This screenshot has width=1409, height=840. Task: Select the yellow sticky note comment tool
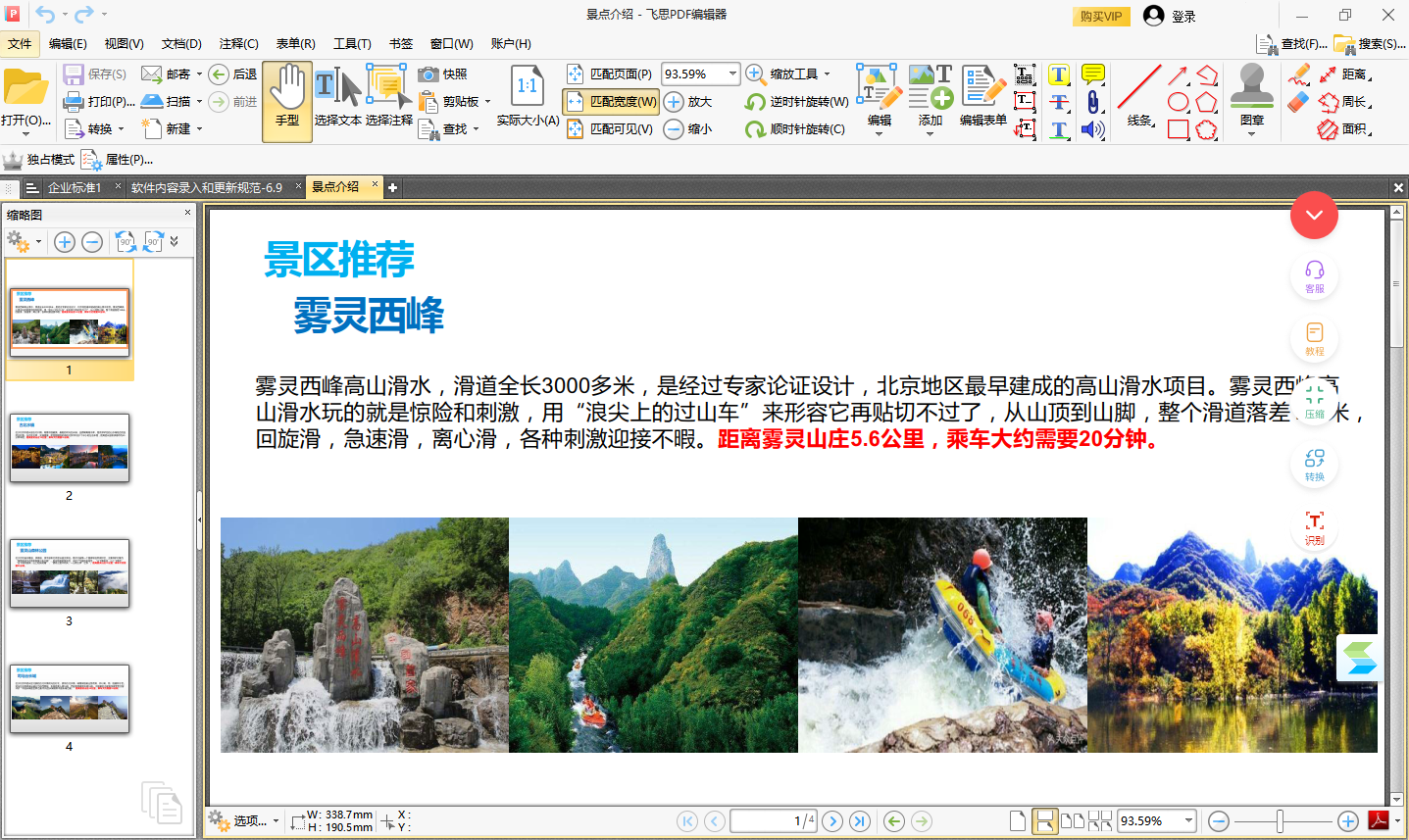pyautogui.click(x=1092, y=74)
